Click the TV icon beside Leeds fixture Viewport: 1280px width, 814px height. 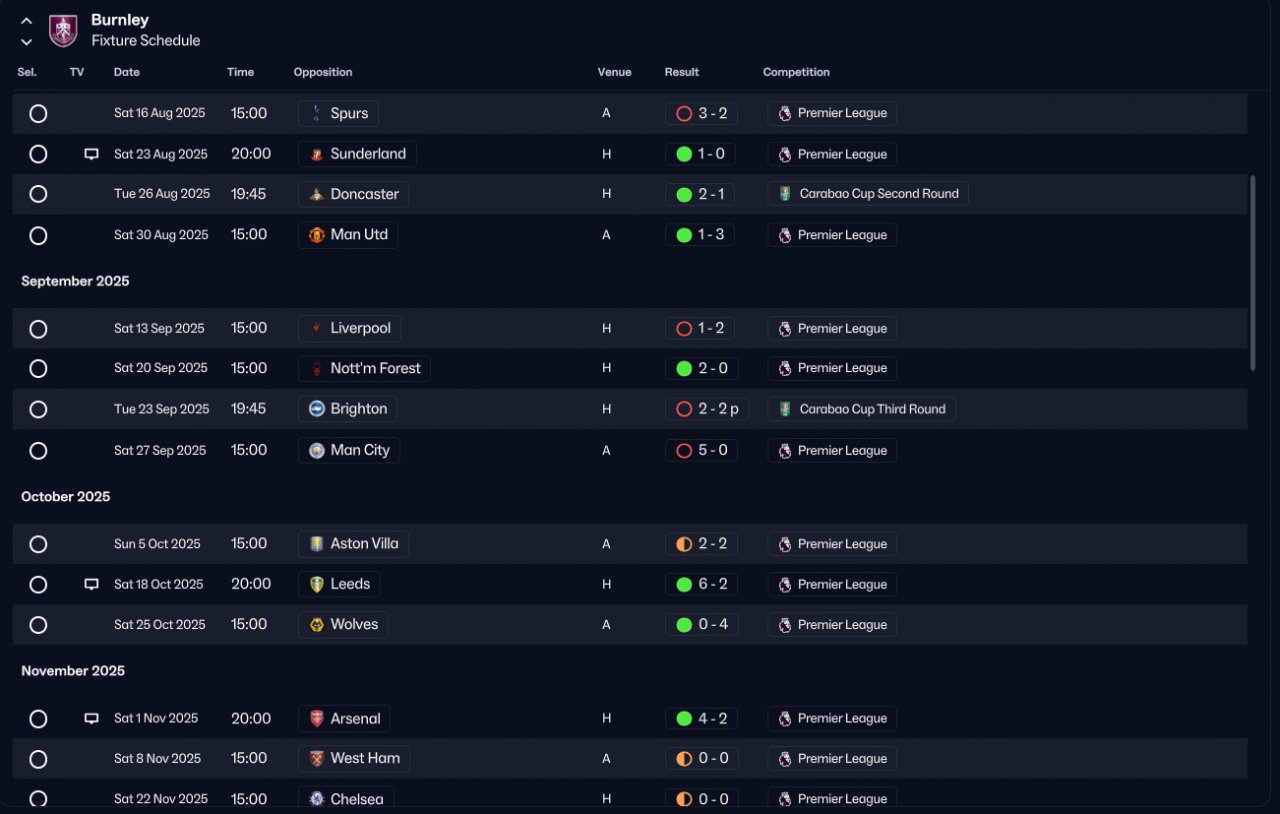pyautogui.click(x=91, y=584)
